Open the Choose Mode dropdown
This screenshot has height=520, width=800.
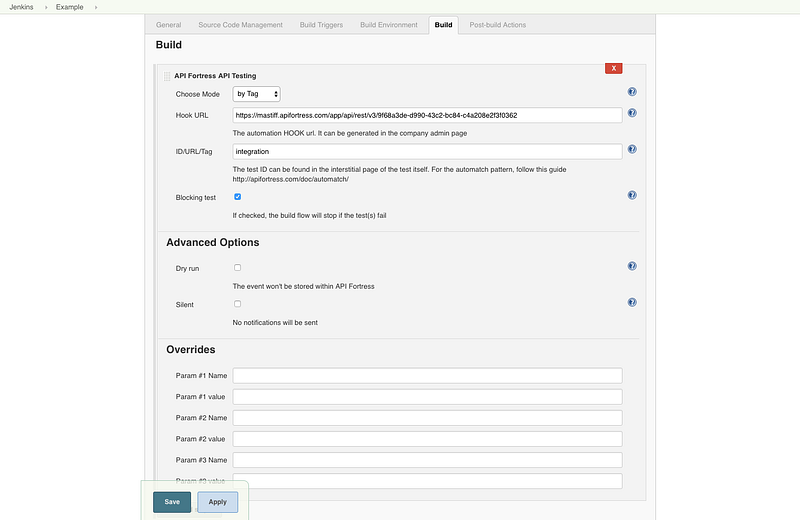point(256,94)
